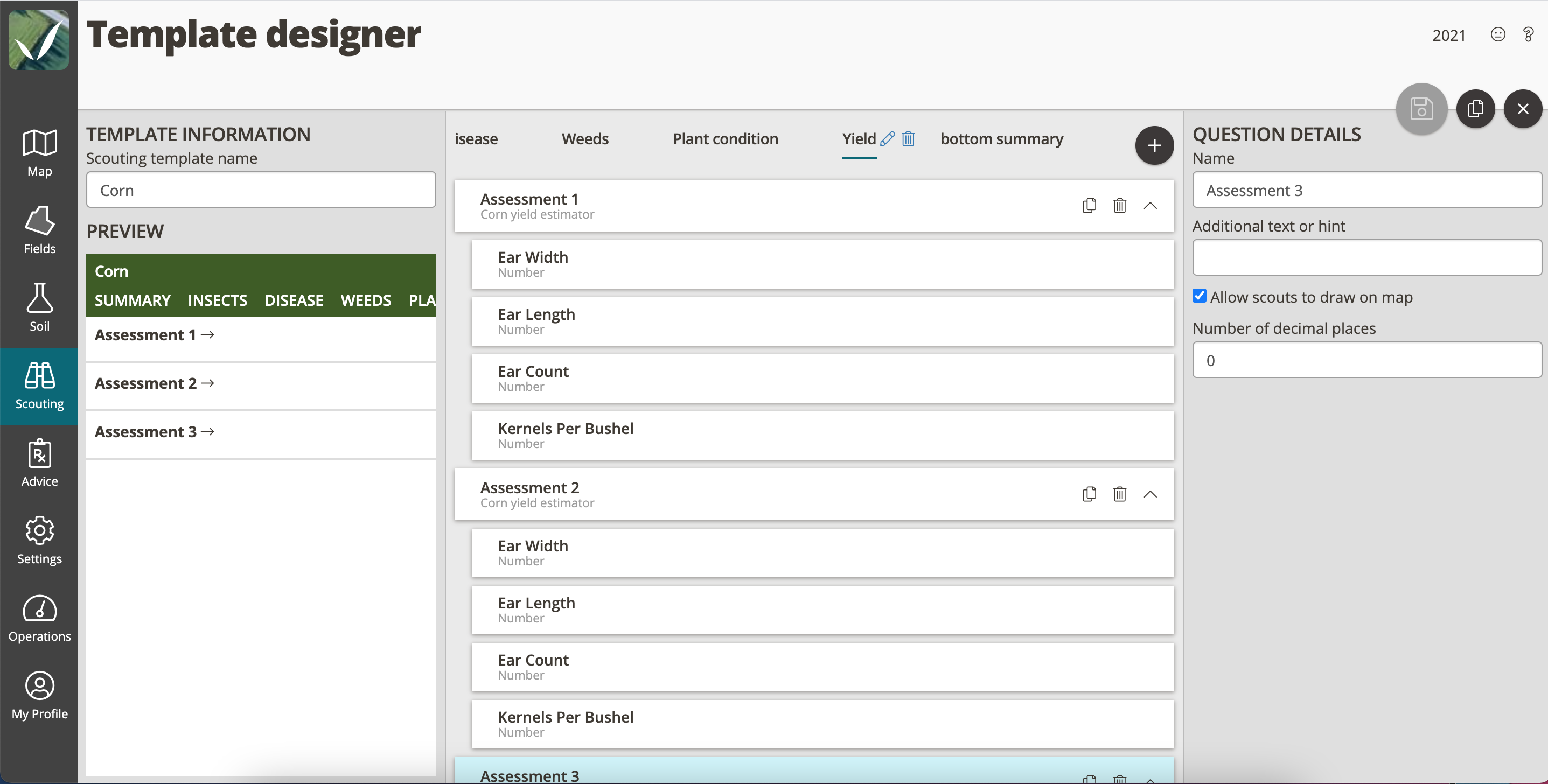Open My Profile in sidebar
The height and width of the screenshot is (784, 1548).
tap(39, 696)
